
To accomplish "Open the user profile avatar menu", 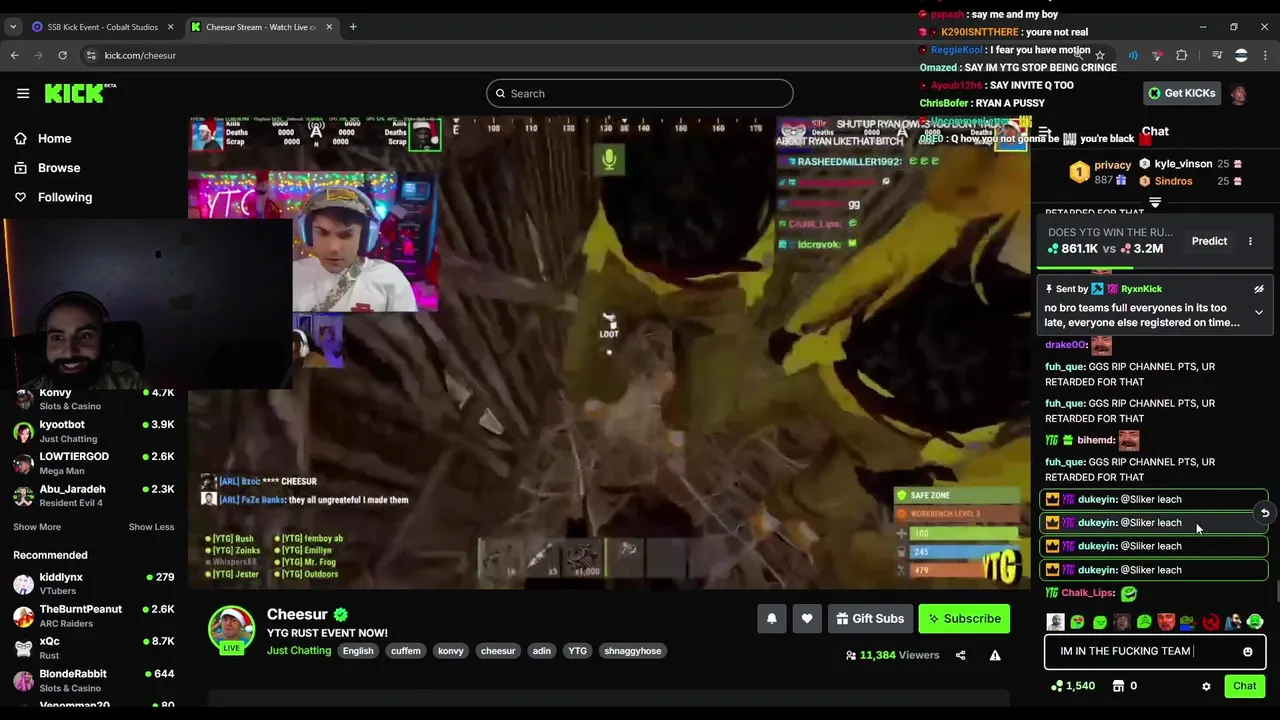I will (1239, 94).
